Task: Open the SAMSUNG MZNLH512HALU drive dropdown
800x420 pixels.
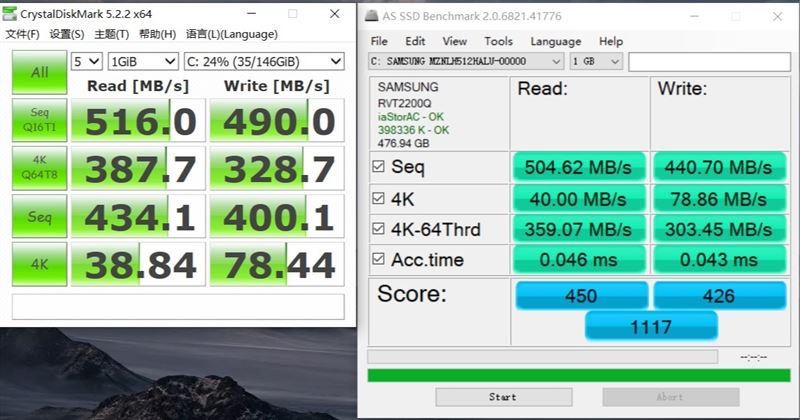Action: [466, 61]
